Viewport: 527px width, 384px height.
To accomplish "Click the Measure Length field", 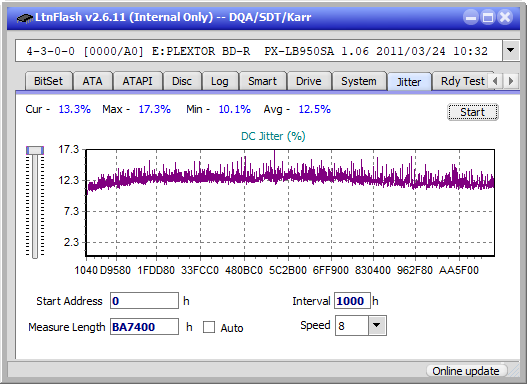I will pyautogui.click(x=145, y=327).
